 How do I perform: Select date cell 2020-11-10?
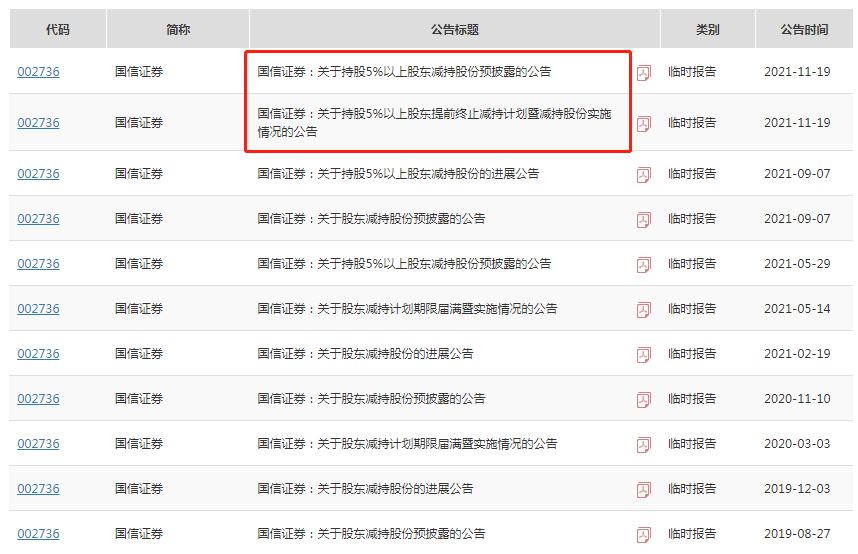797,399
